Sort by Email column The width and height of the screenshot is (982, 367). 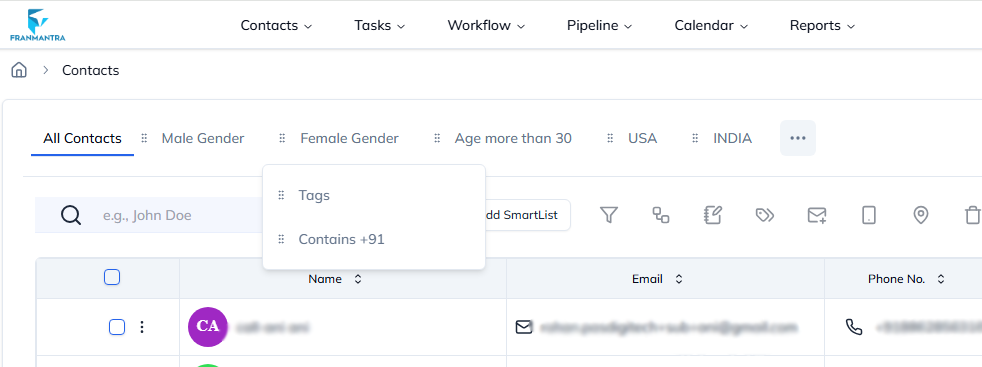(679, 279)
